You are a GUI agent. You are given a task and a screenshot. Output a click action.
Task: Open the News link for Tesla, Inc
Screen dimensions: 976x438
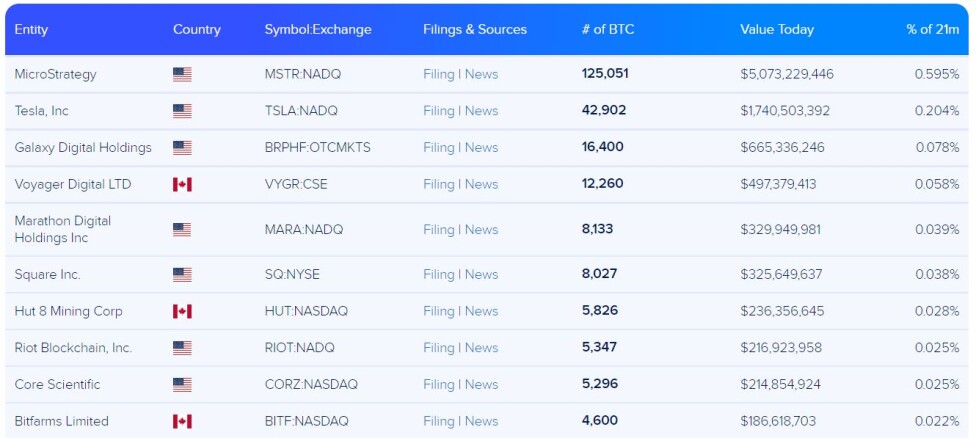[x=482, y=111]
